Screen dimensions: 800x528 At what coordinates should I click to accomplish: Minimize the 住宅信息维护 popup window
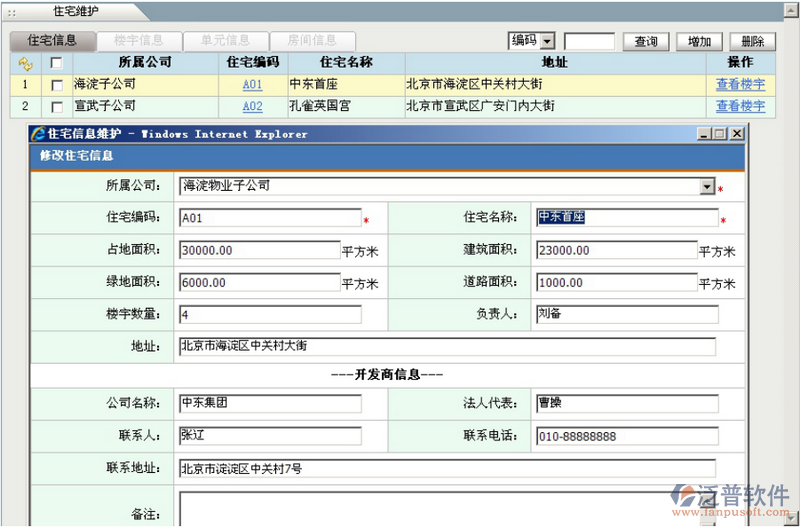coord(704,133)
